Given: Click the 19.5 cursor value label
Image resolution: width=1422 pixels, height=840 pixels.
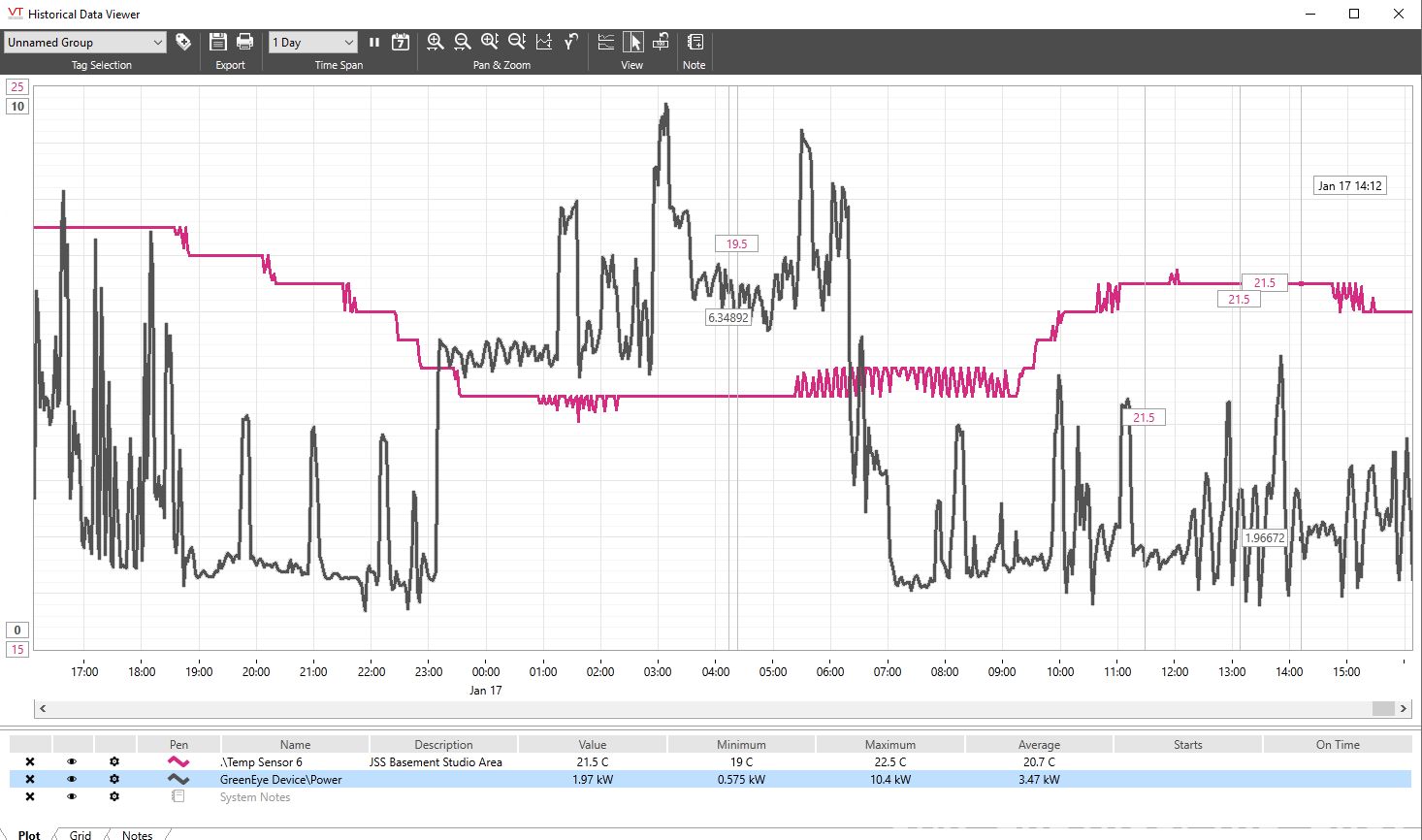Looking at the screenshot, I should pyautogui.click(x=737, y=244).
